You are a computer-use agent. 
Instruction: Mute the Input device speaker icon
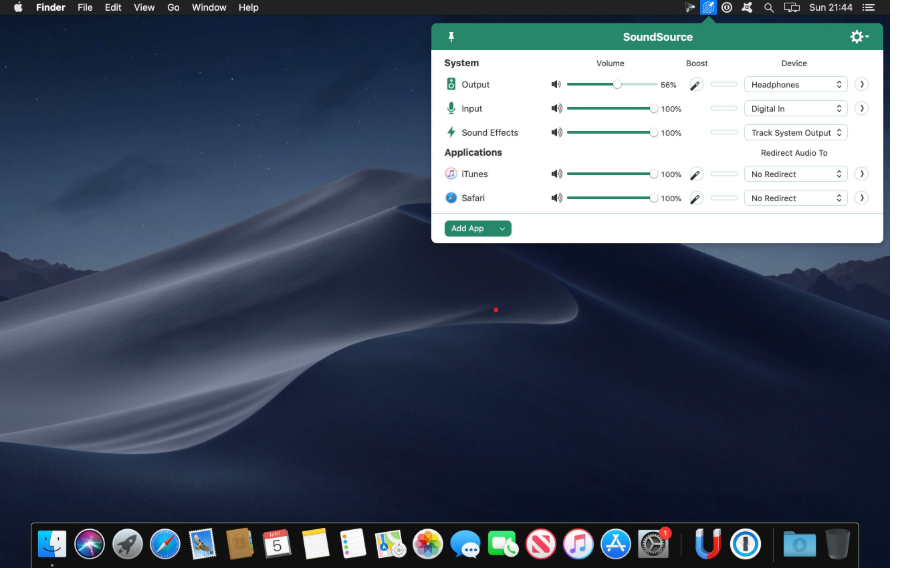(557, 109)
